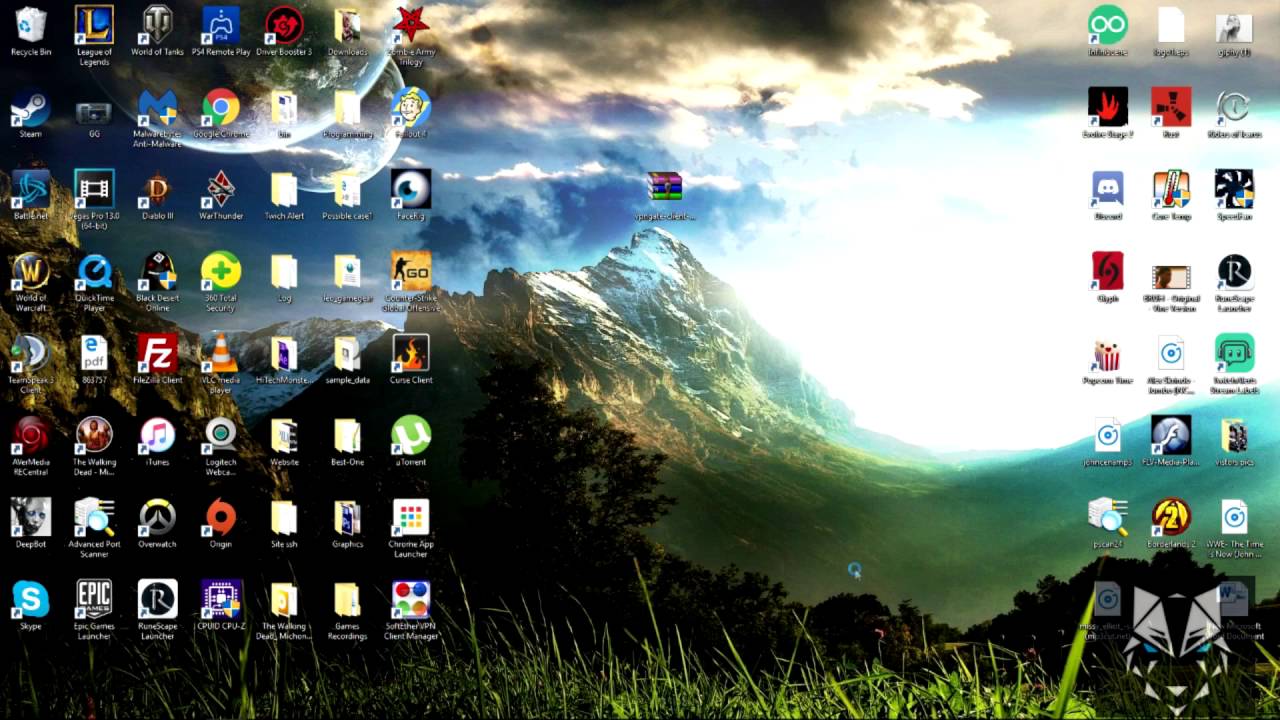
Task: Select the Graphics folder
Action: tap(347, 517)
